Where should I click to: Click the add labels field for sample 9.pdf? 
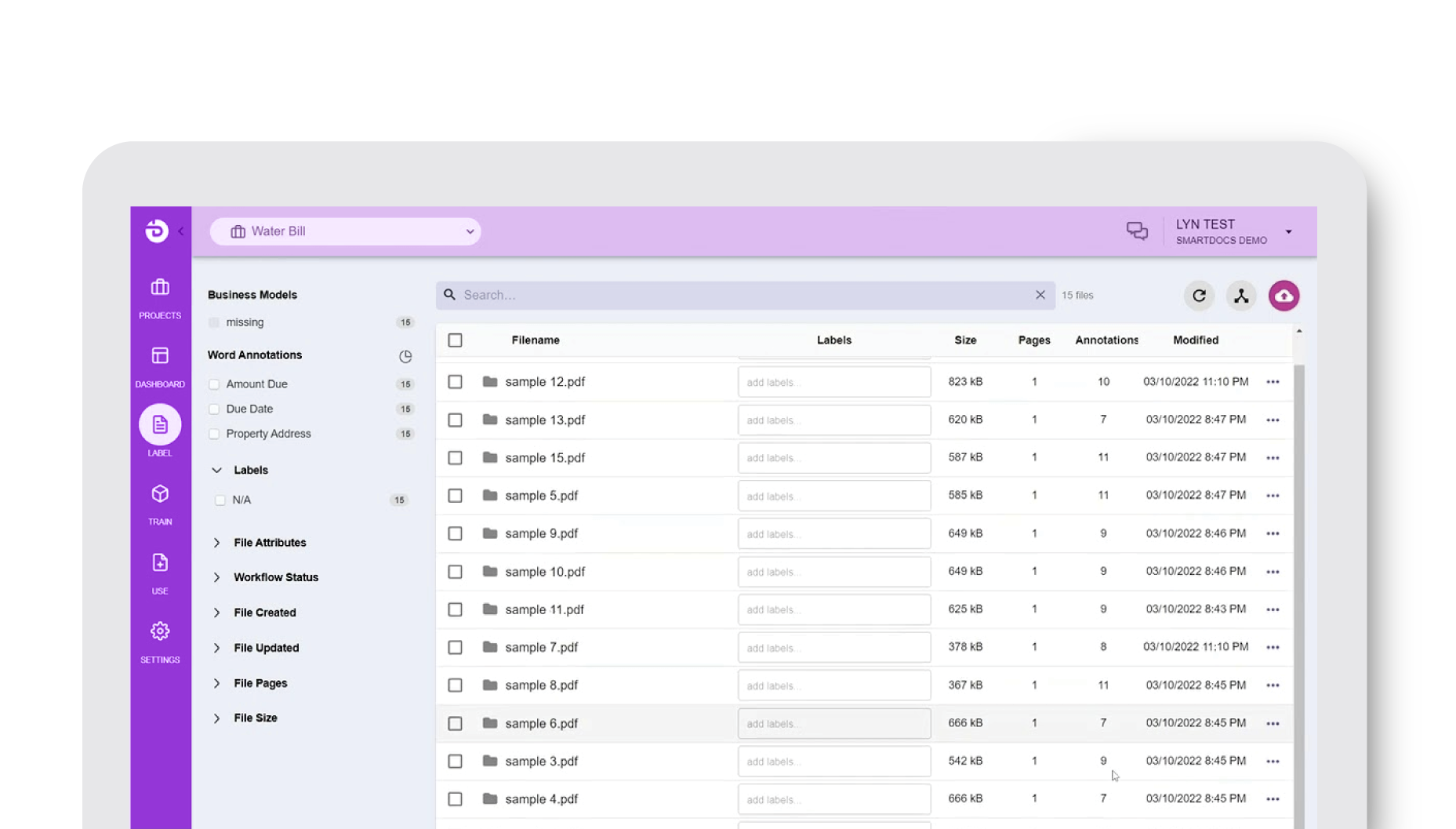click(833, 534)
